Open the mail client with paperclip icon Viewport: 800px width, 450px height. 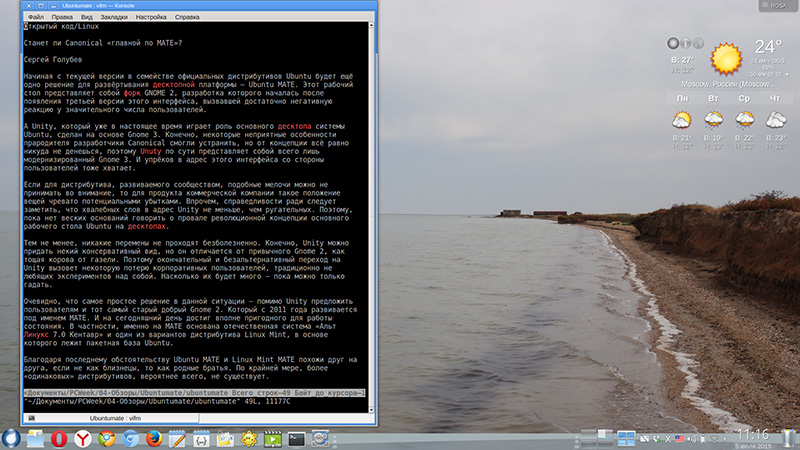pyautogui.click(x=225, y=439)
